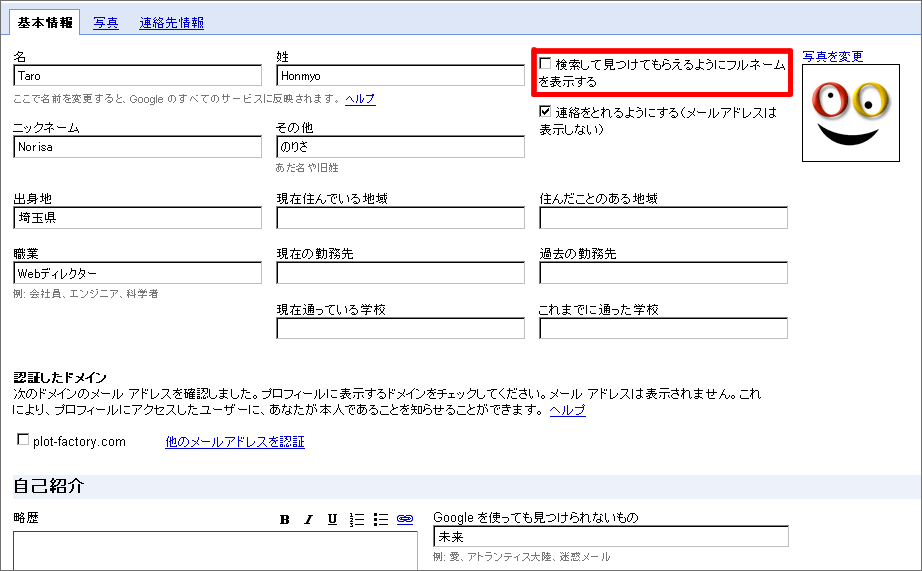Open ヘルプ link in 認証したドメイン section

[x=567, y=410]
